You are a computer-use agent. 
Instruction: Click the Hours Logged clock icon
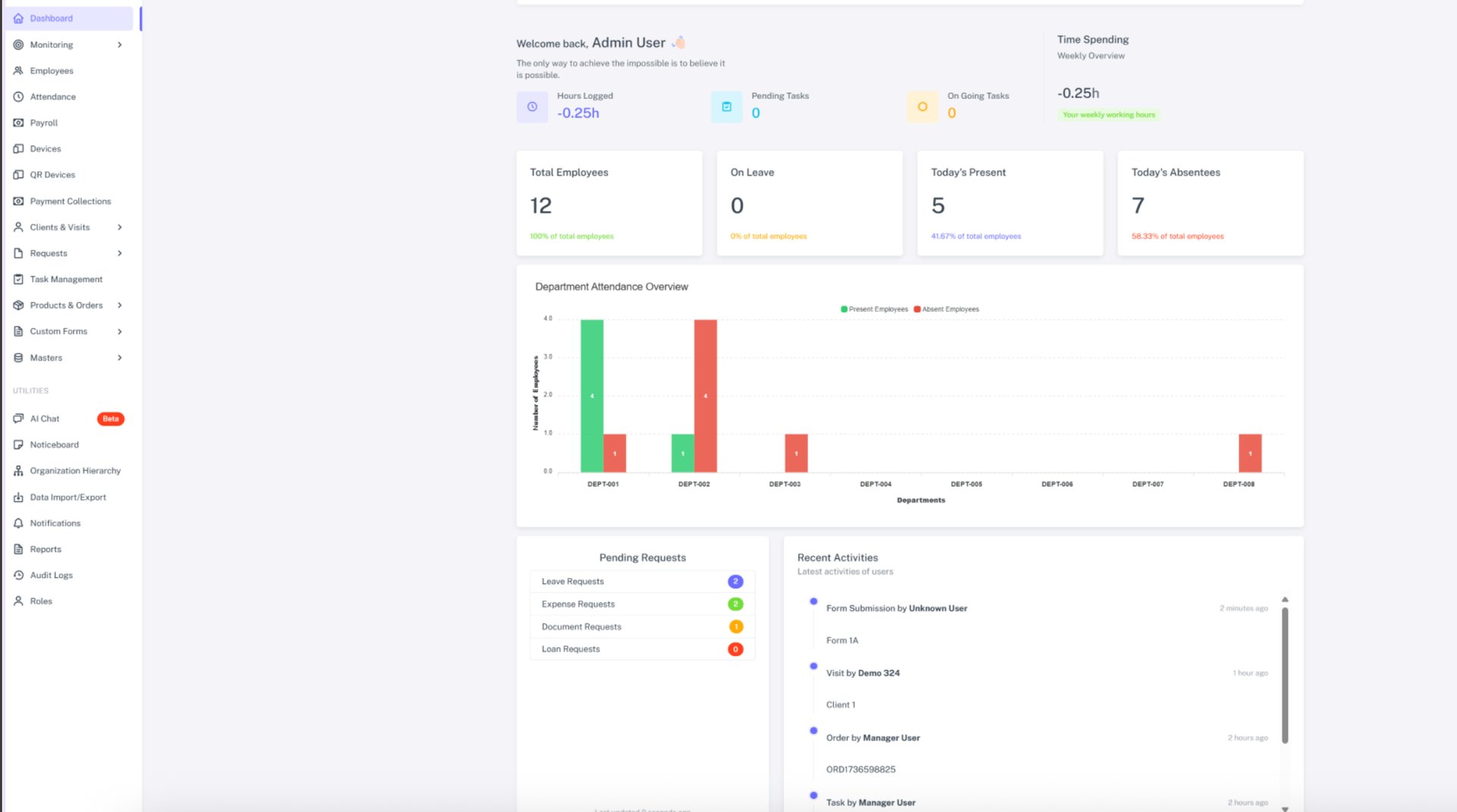point(532,107)
